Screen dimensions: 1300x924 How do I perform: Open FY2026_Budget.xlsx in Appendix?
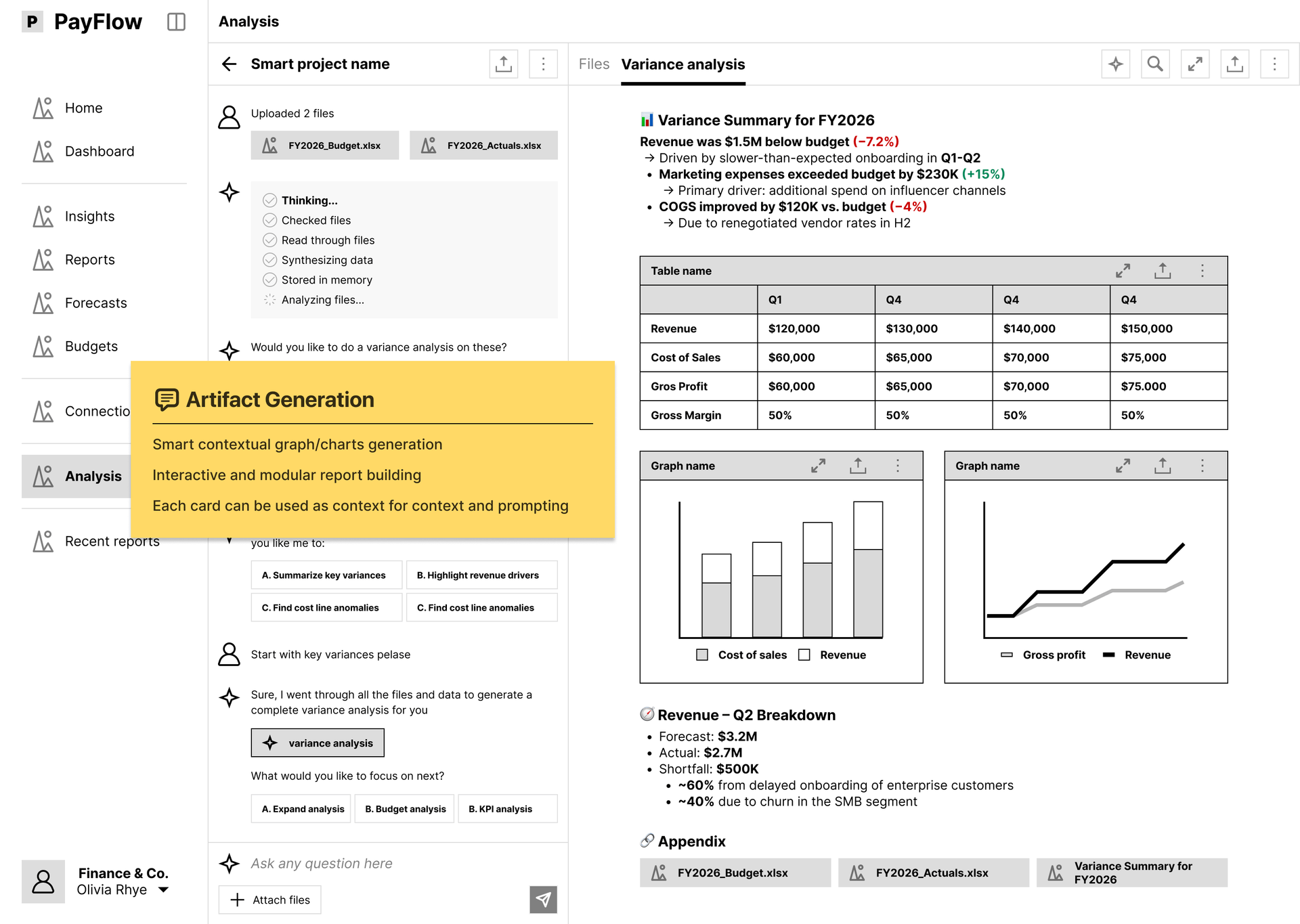tap(735, 873)
